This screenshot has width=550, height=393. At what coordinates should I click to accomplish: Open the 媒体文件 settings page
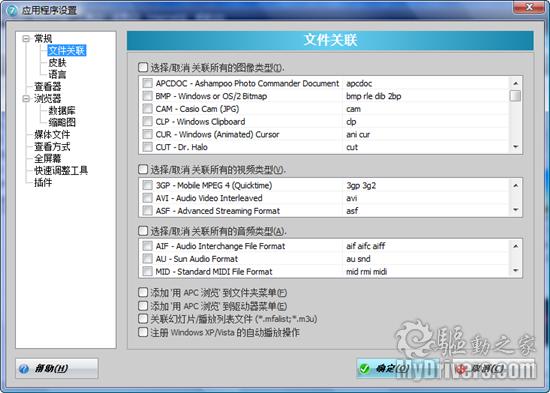[x=52, y=134]
